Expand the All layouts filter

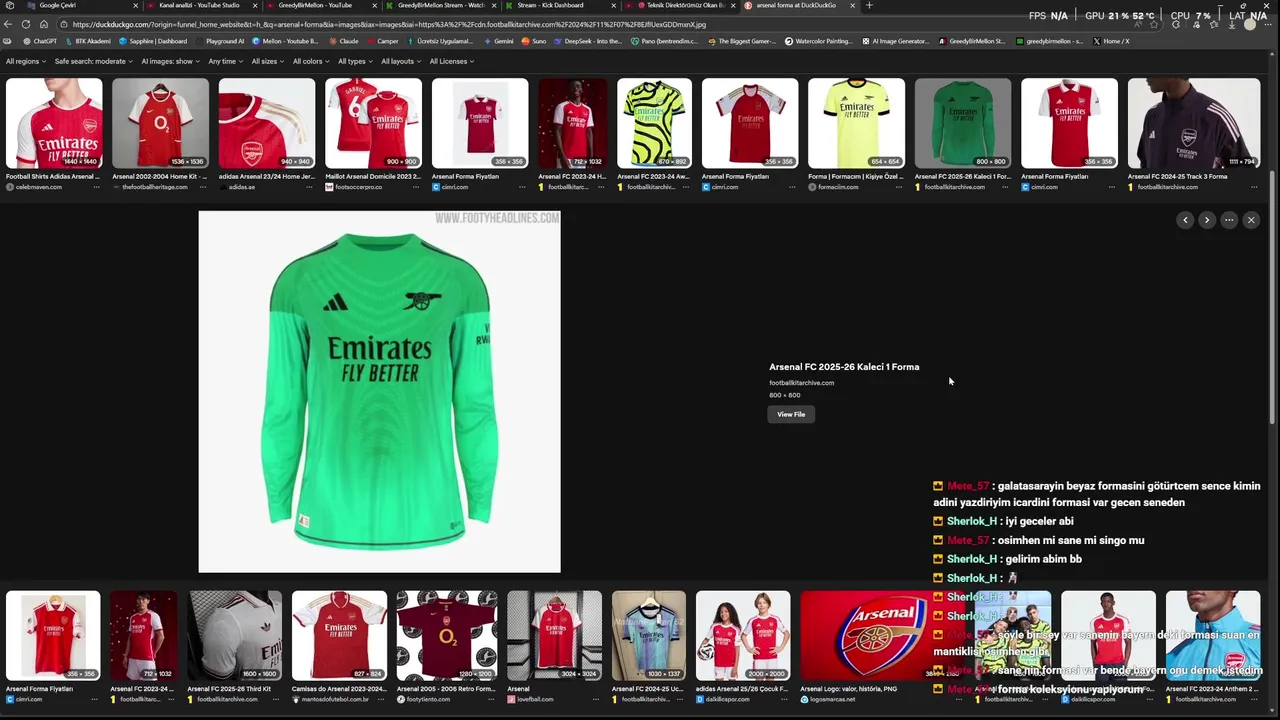(x=400, y=61)
